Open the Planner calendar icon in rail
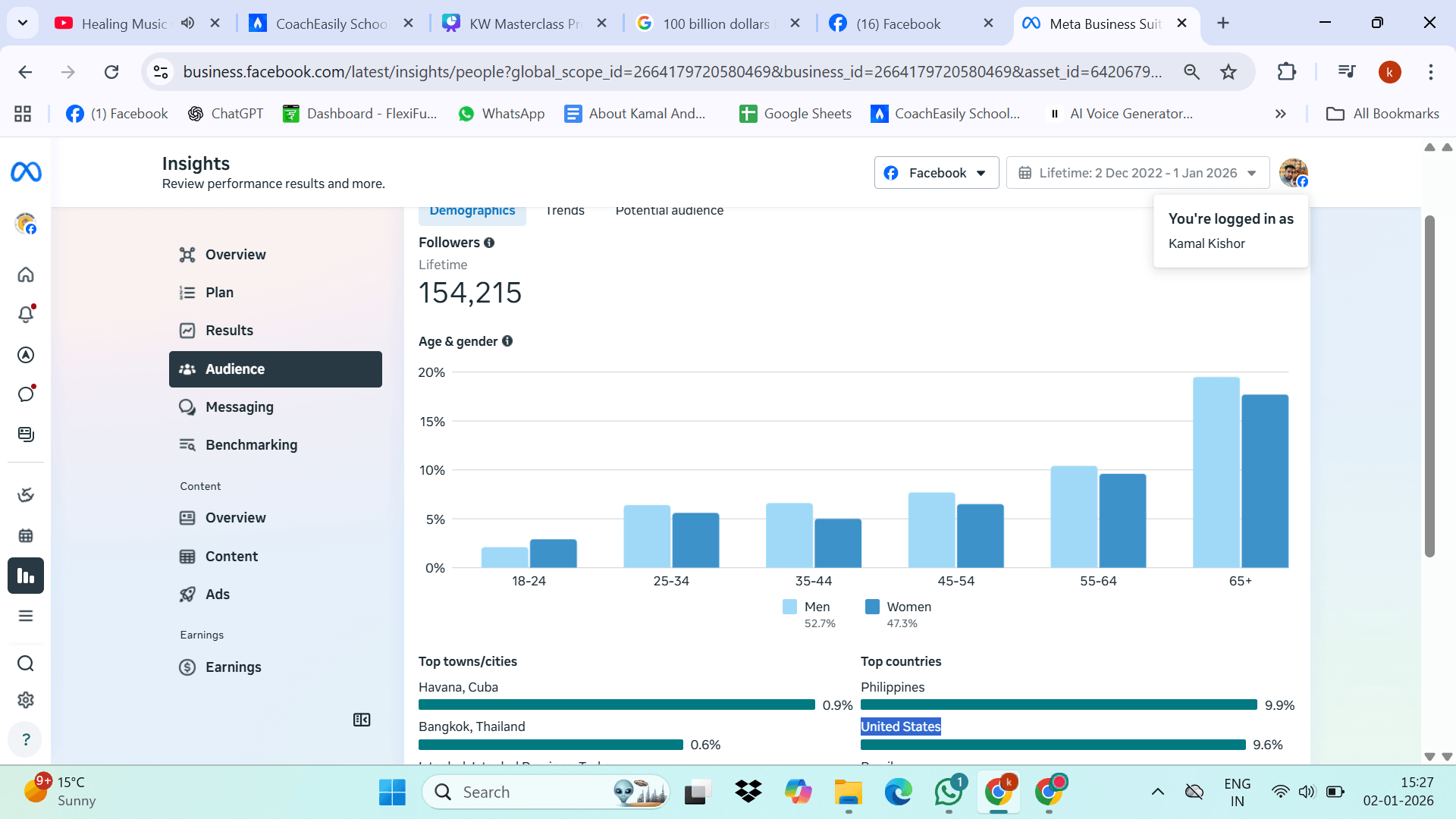The height and width of the screenshot is (819, 1456). [26, 535]
